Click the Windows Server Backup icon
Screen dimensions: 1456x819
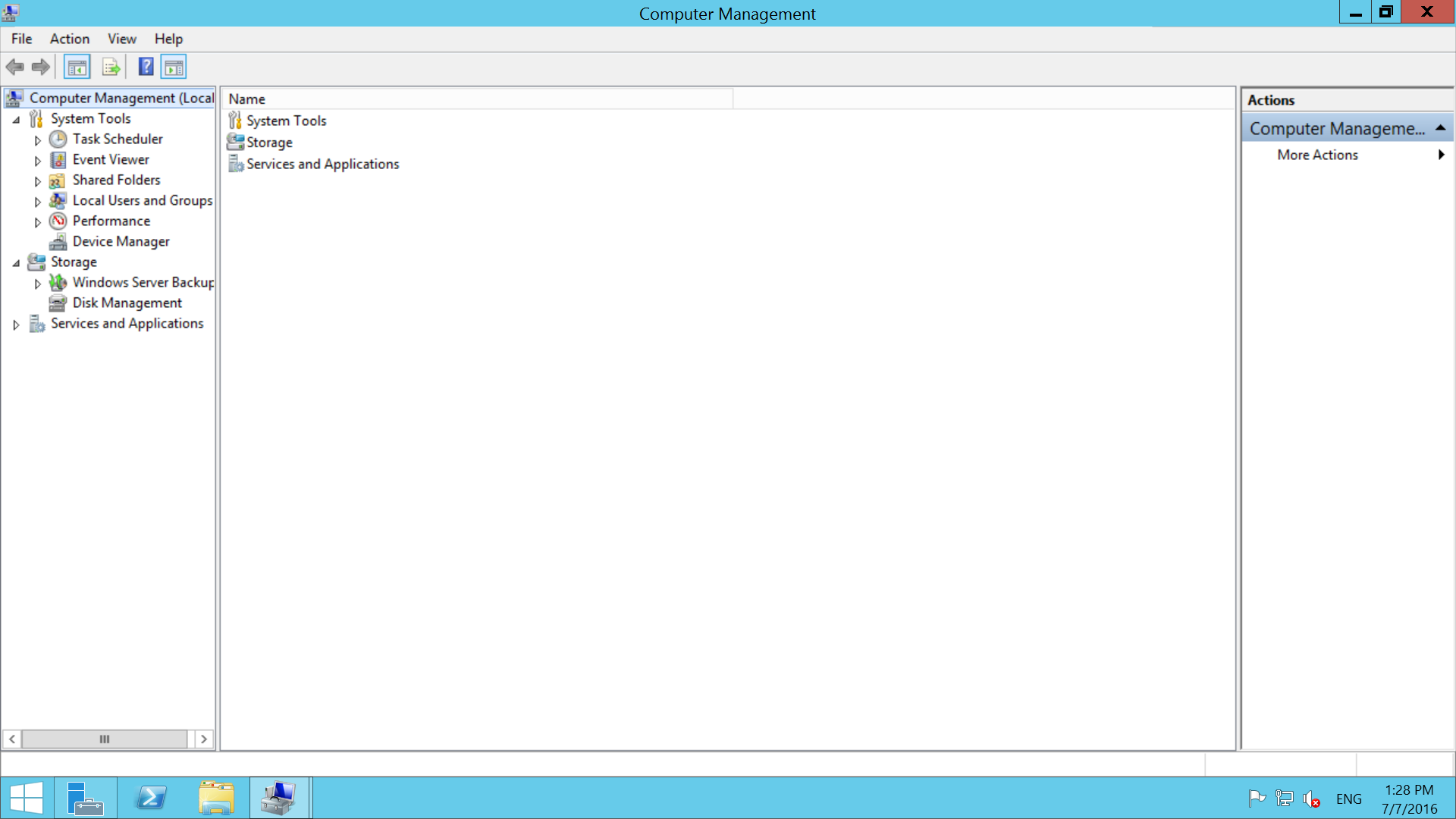point(58,282)
